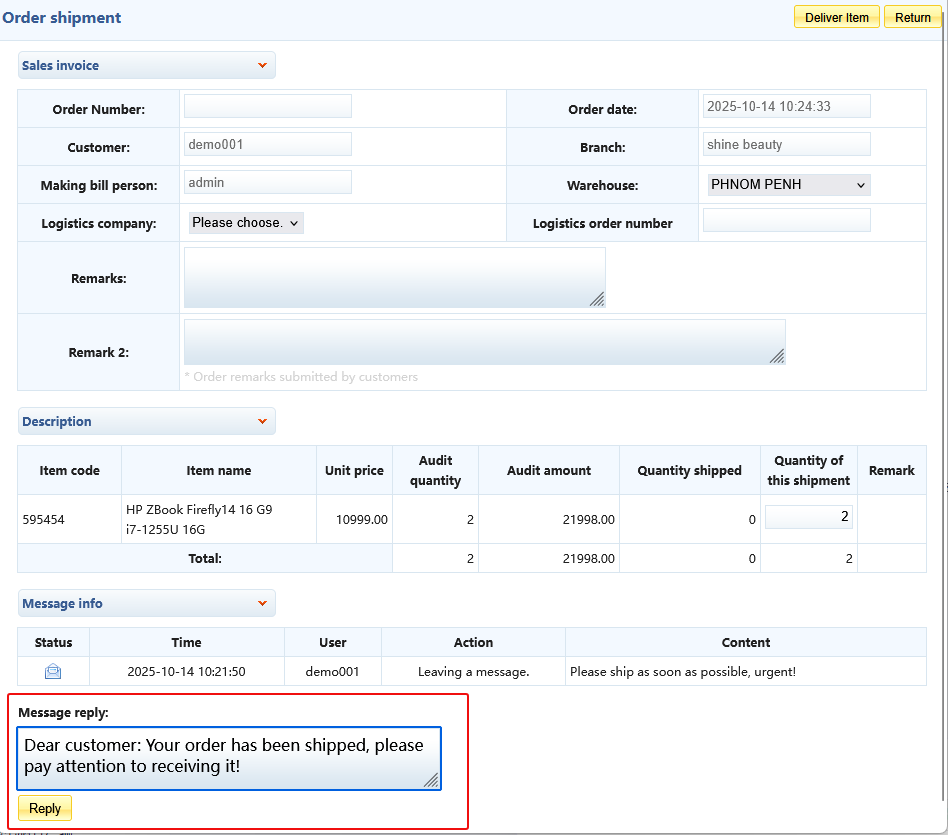Open the Warehouse dropdown showing PHNOM PENH
This screenshot has width=948, height=835.
(788, 185)
